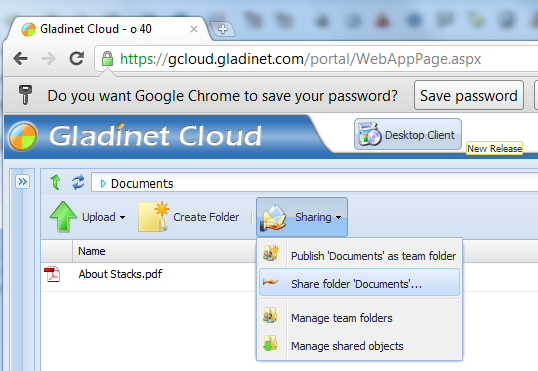The image size is (538, 371).
Task: Click the New Release label
Action: click(494, 149)
